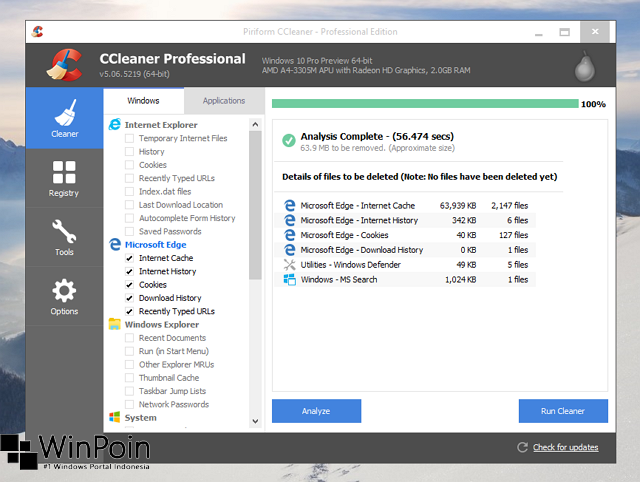640x482 pixels.
Task: Click the pear icon in header
Action: tap(587, 65)
